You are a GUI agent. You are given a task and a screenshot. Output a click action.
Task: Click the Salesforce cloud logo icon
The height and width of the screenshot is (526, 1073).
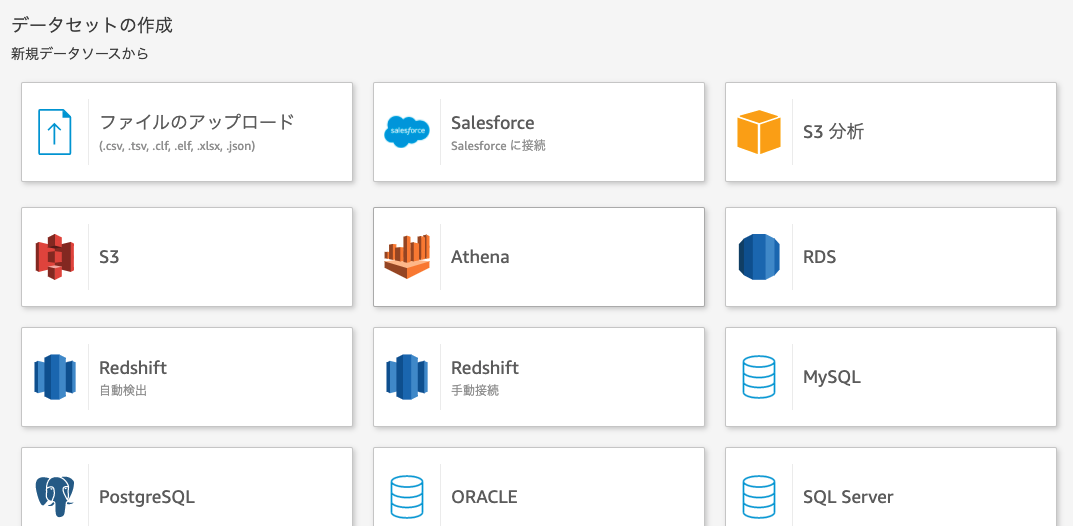(x=407, y=132)
